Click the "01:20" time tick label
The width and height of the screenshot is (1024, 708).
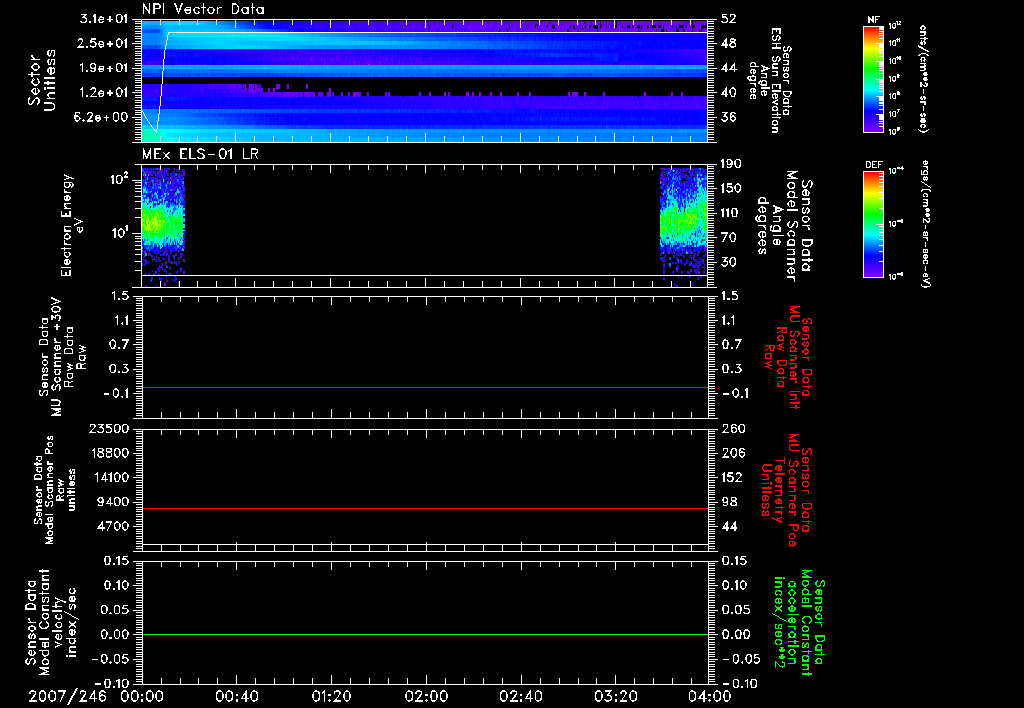(x=331, y=697)
